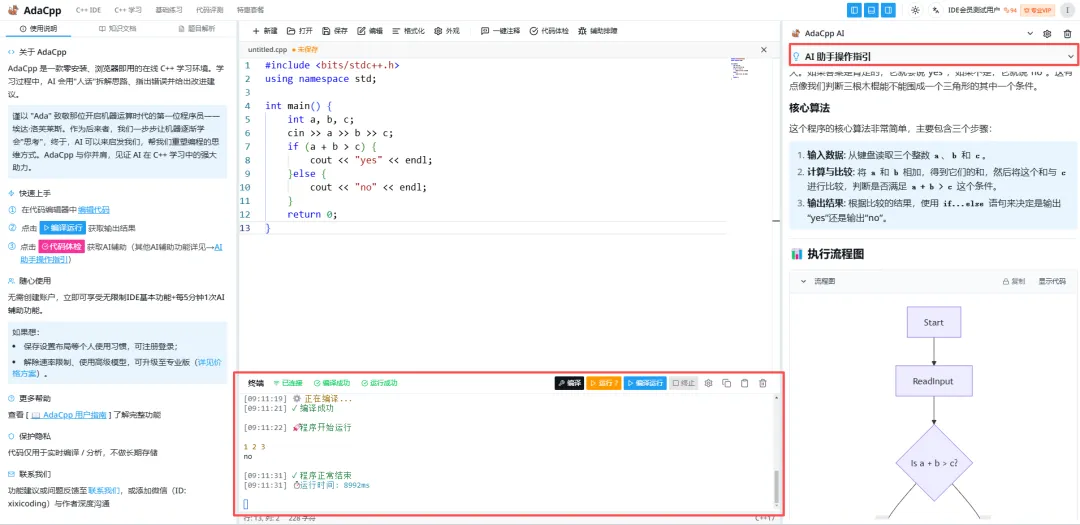This screenshot has height=525, width=1080.
Task: Collapse the 流程图 flowchart block
Action: 803,281
